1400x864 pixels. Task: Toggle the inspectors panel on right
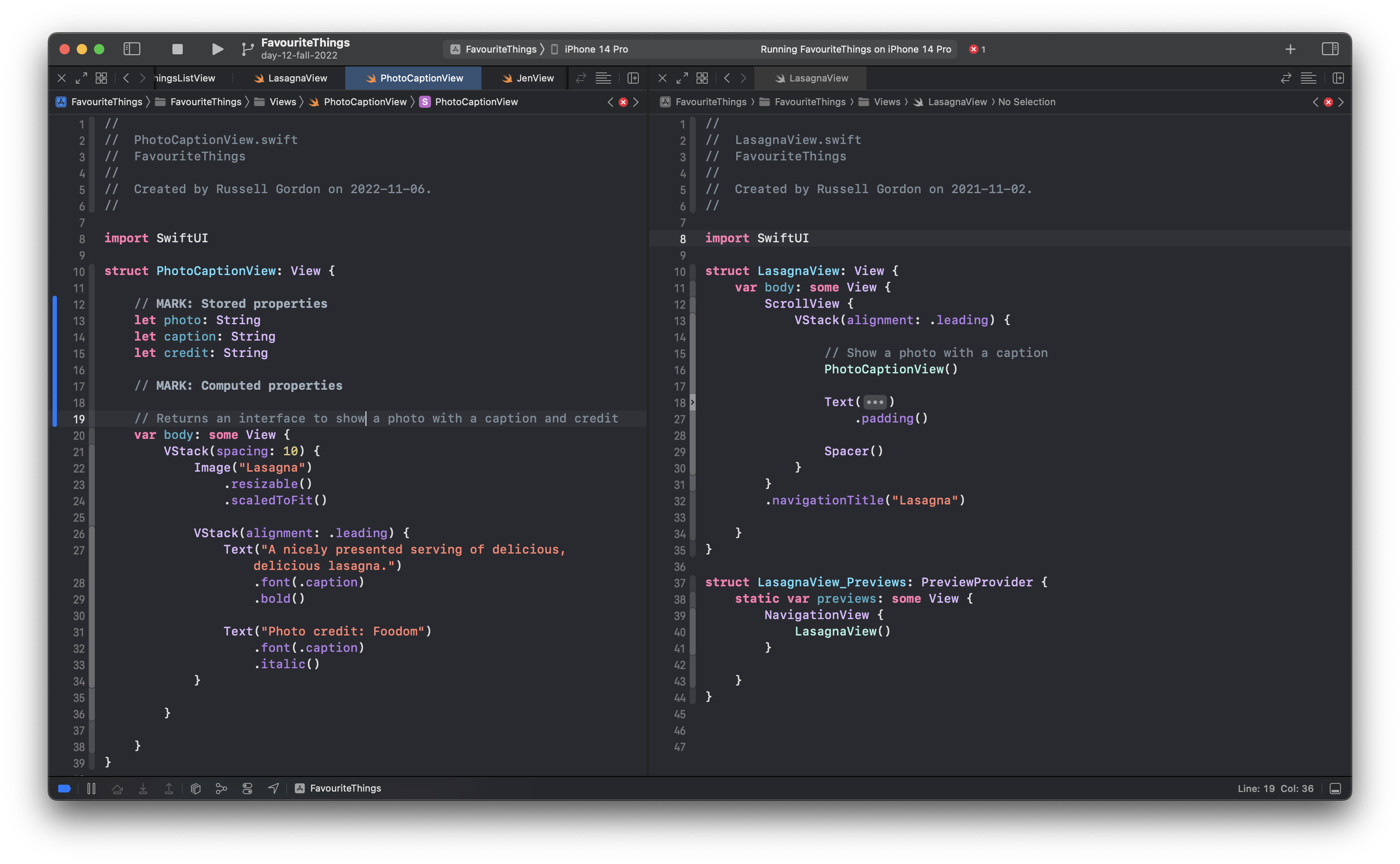click(1330, 49)
